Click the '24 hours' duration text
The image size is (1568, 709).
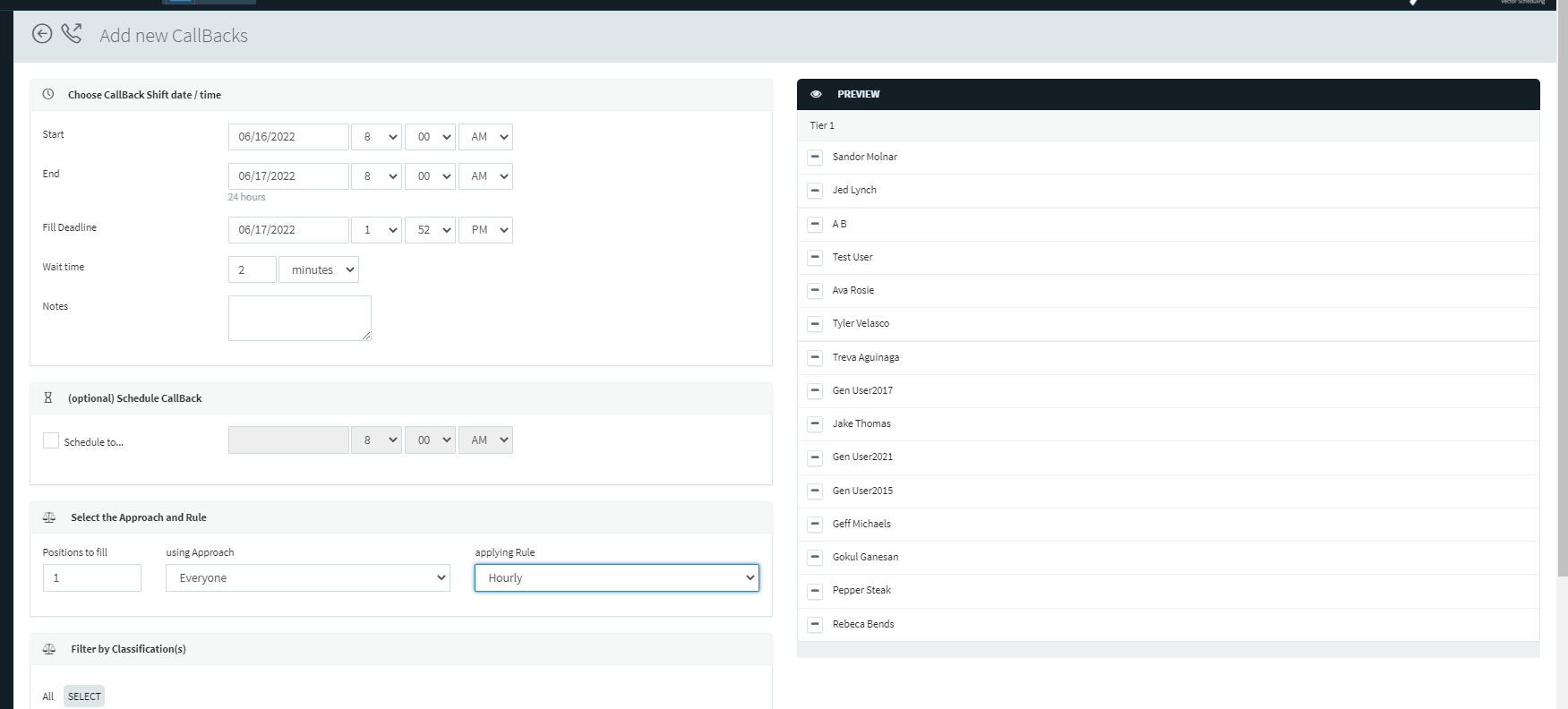click(x=246, y=197)
